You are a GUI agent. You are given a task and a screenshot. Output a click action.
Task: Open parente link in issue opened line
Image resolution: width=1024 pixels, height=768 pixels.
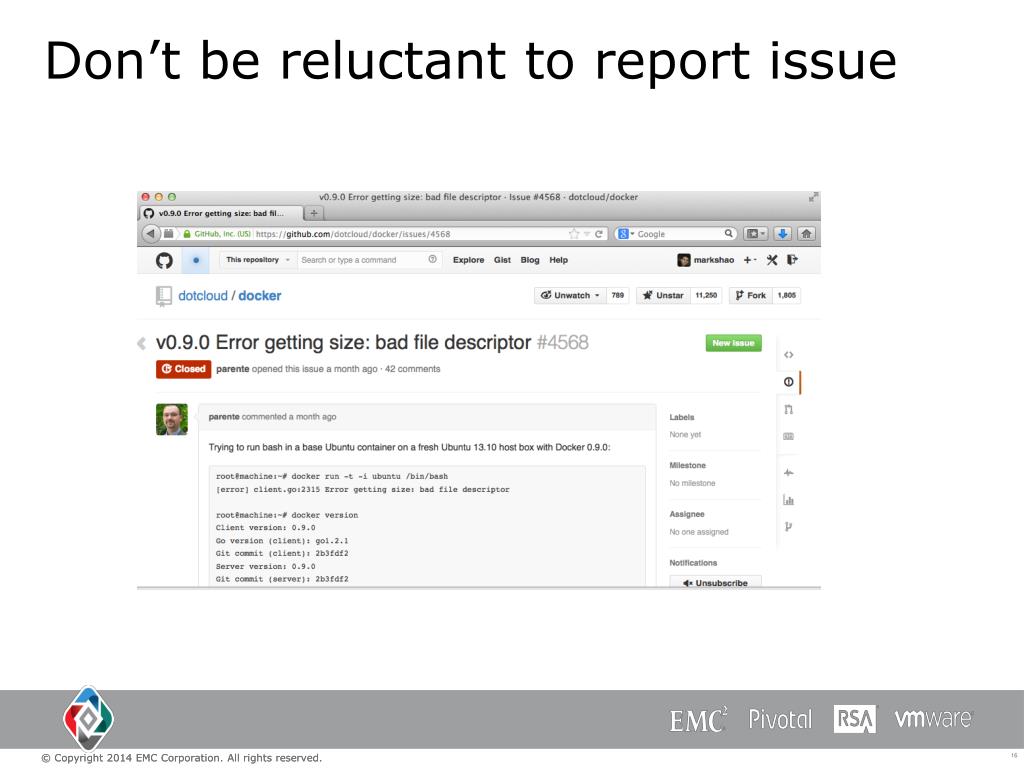(232, 369)
